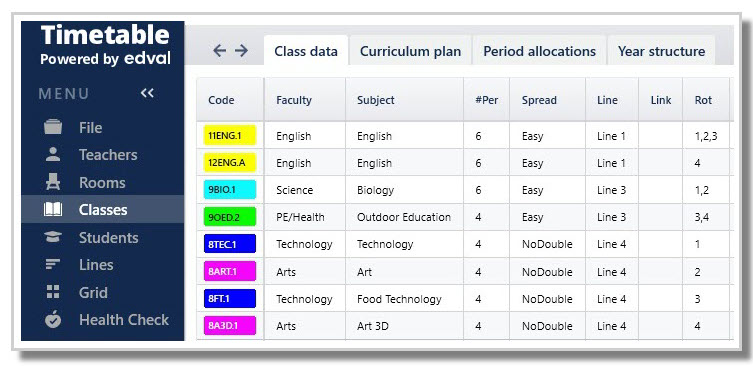Go forward with the right arrow
Screen dimensions: 753x366
(x=241, y=50)
